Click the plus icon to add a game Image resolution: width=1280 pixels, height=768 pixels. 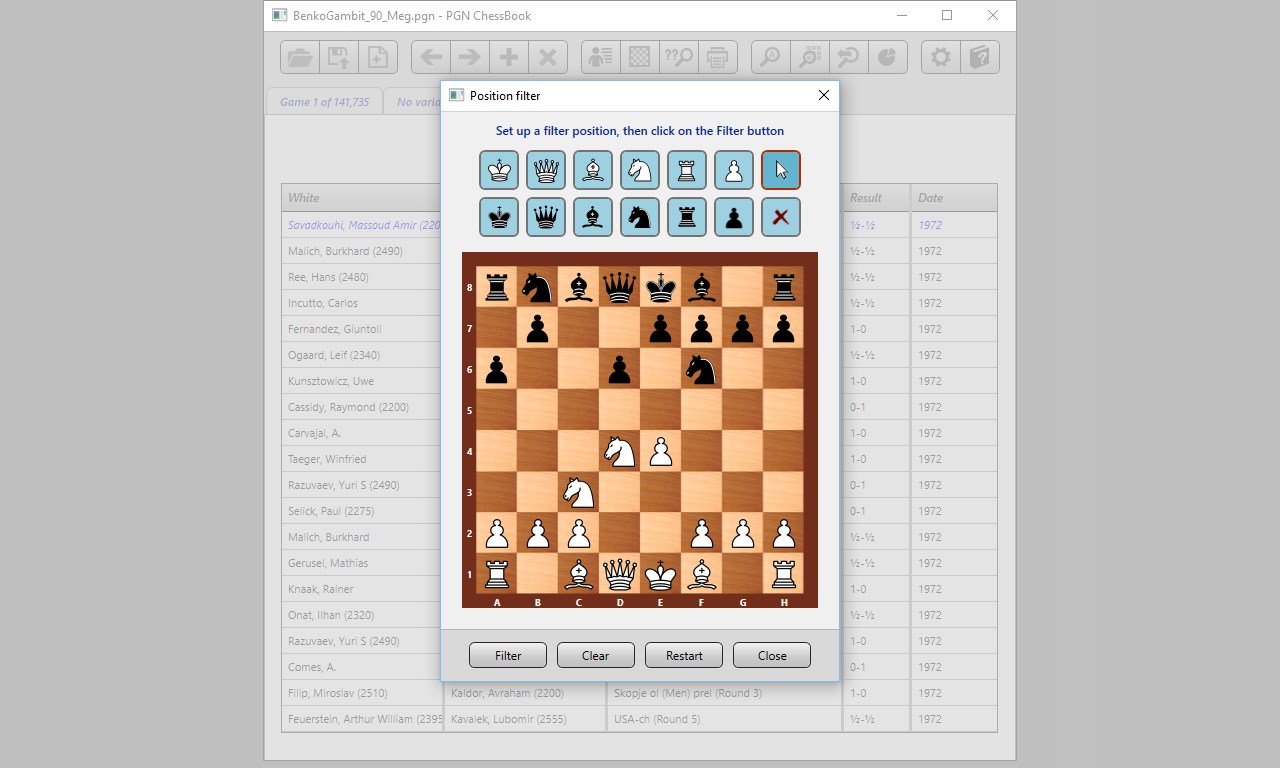click(x=509, y=57)
